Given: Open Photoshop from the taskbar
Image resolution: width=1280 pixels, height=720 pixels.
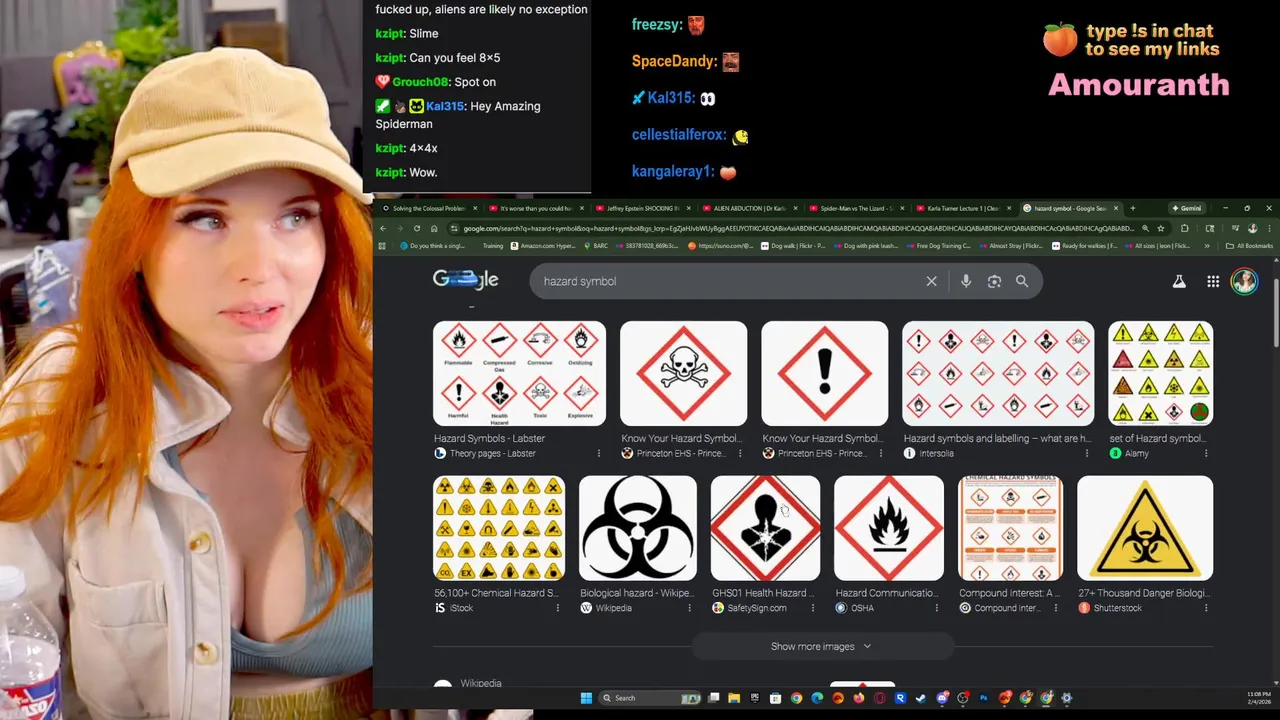Looking at the screenshot, I should pos(984,698).
